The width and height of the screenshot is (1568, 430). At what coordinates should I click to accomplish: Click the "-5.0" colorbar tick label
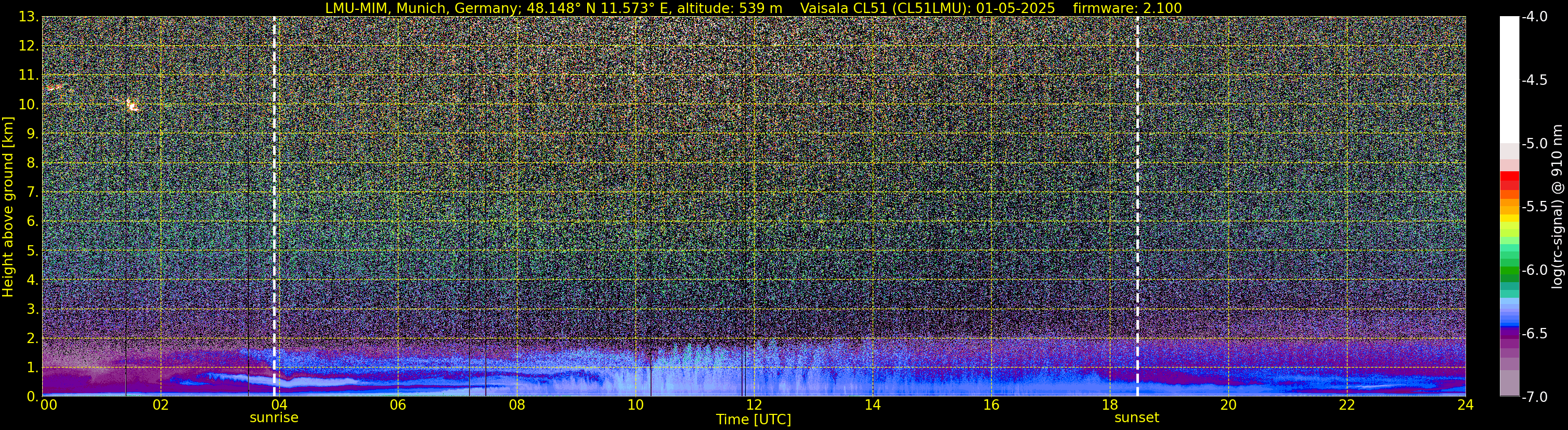click(1535, 144)
